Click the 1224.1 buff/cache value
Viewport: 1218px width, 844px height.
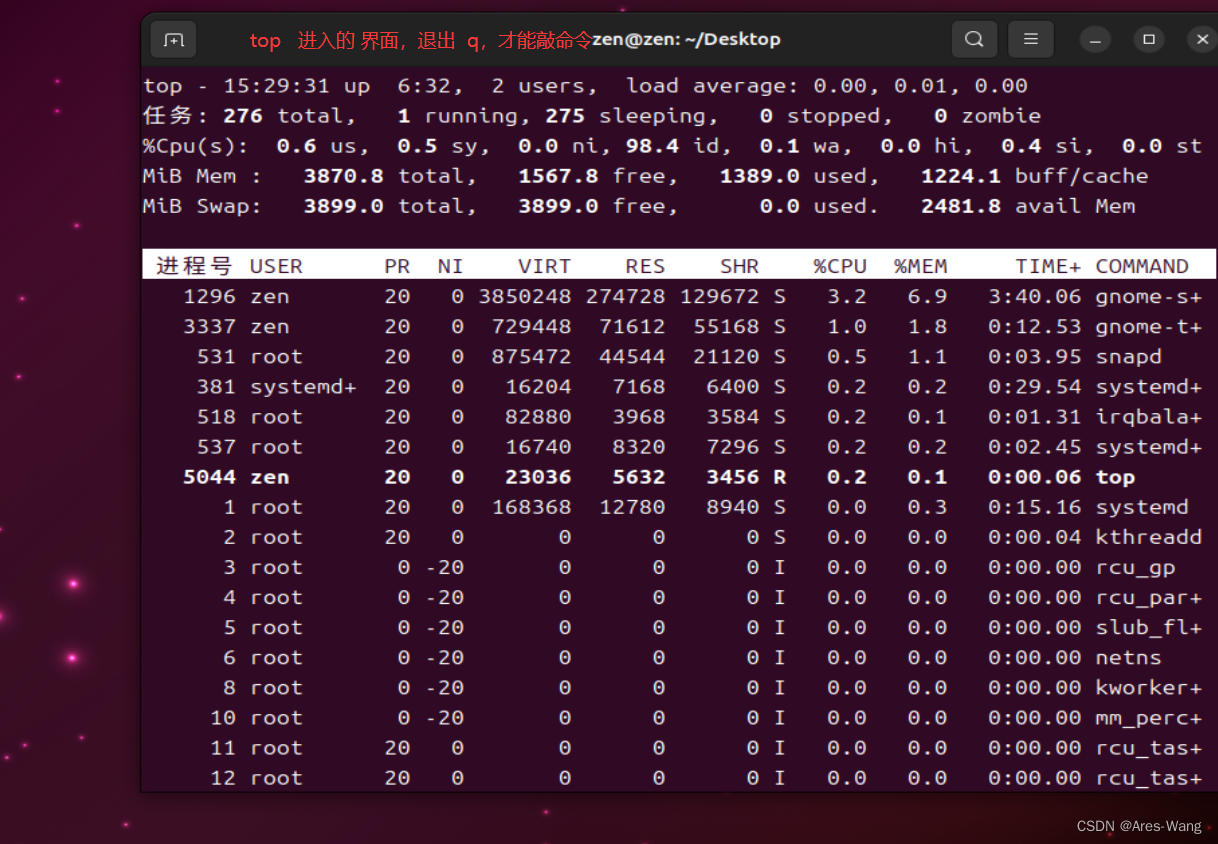(961, 176)
